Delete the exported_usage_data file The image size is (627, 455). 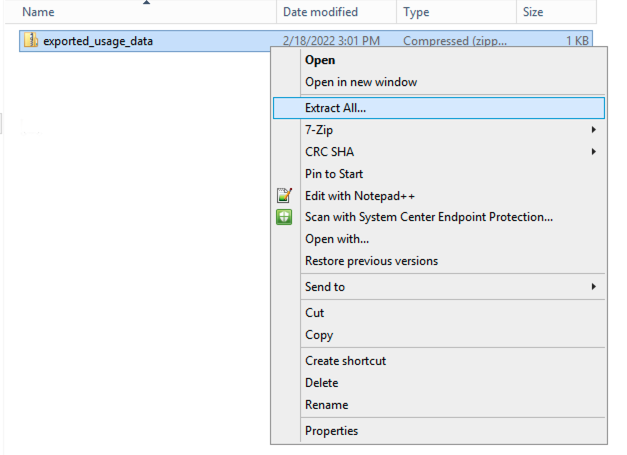pos(321,383)
